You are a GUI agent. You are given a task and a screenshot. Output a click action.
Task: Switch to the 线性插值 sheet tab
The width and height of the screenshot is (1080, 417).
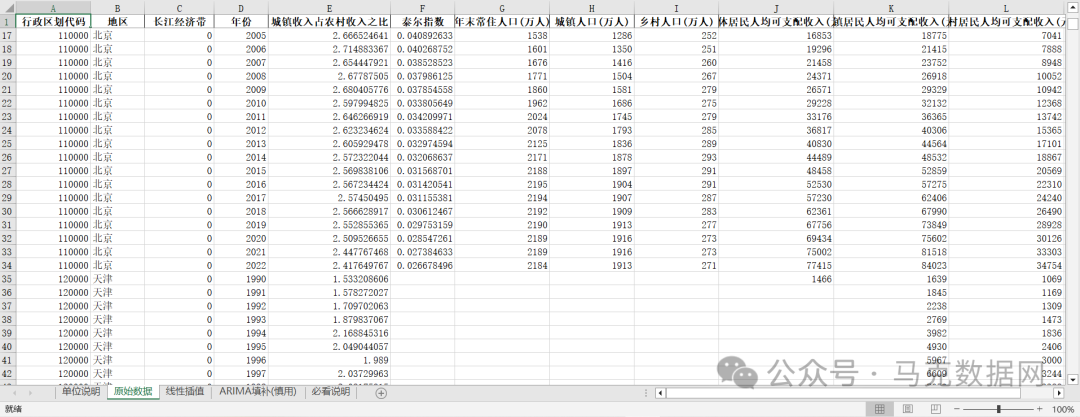click(x=185, y=393)
